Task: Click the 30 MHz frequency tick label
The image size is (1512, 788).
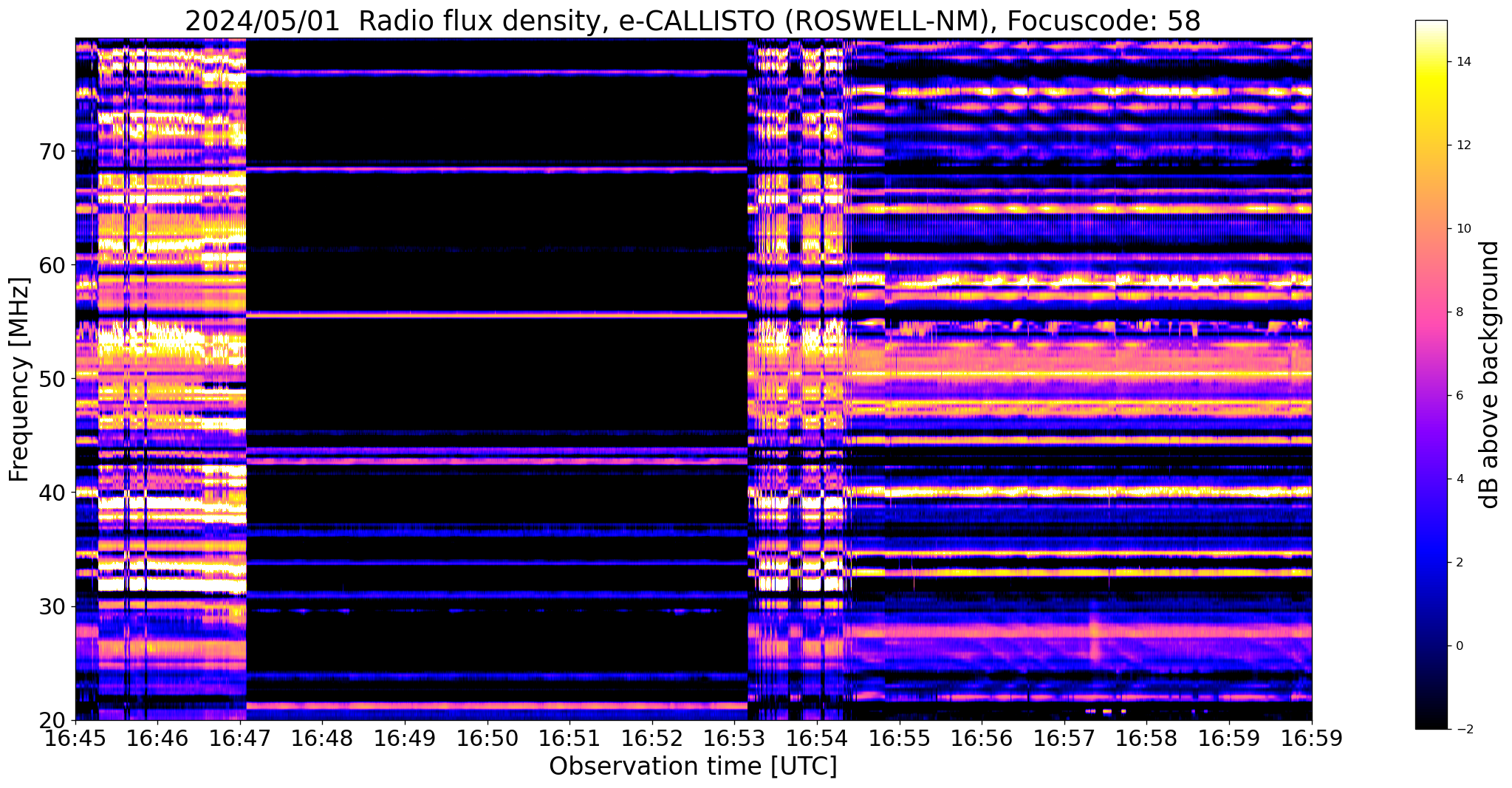Action: coord(53,607)
